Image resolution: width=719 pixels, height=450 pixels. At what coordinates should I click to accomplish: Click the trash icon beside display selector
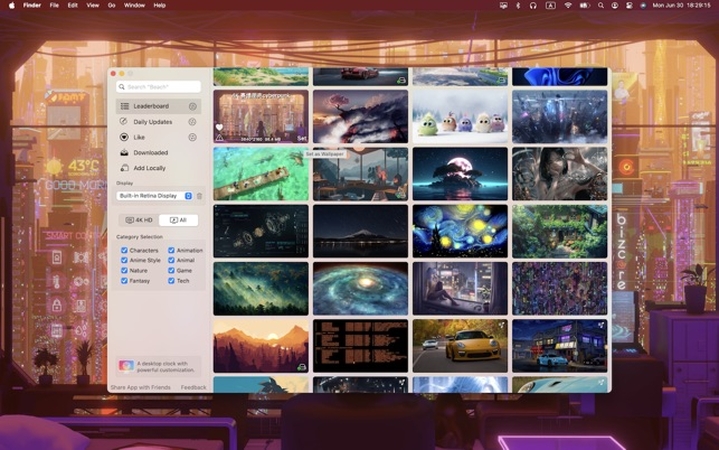[199, 196]
